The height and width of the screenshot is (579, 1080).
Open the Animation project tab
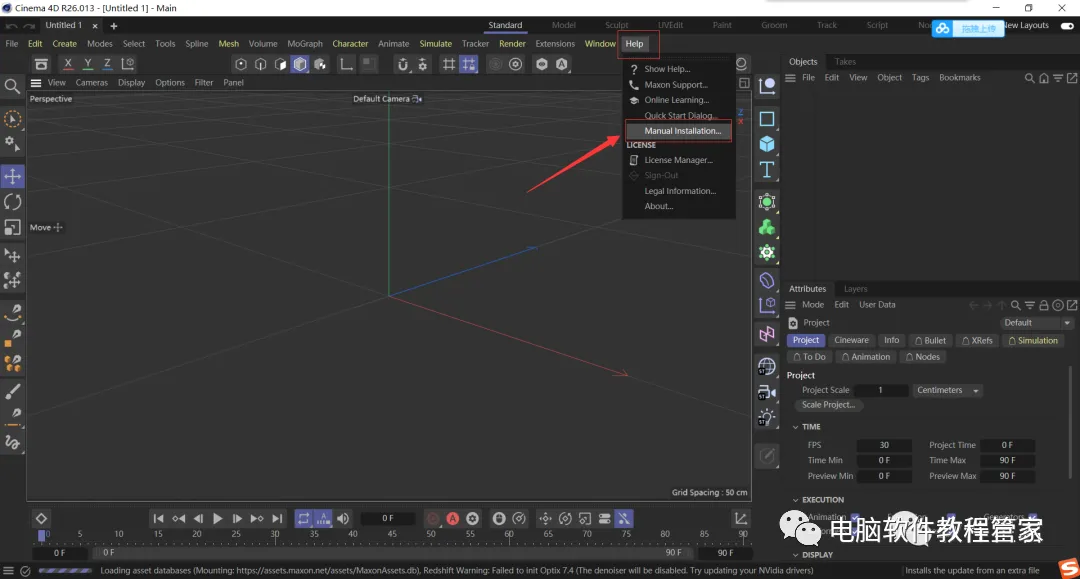coord(865,357)
